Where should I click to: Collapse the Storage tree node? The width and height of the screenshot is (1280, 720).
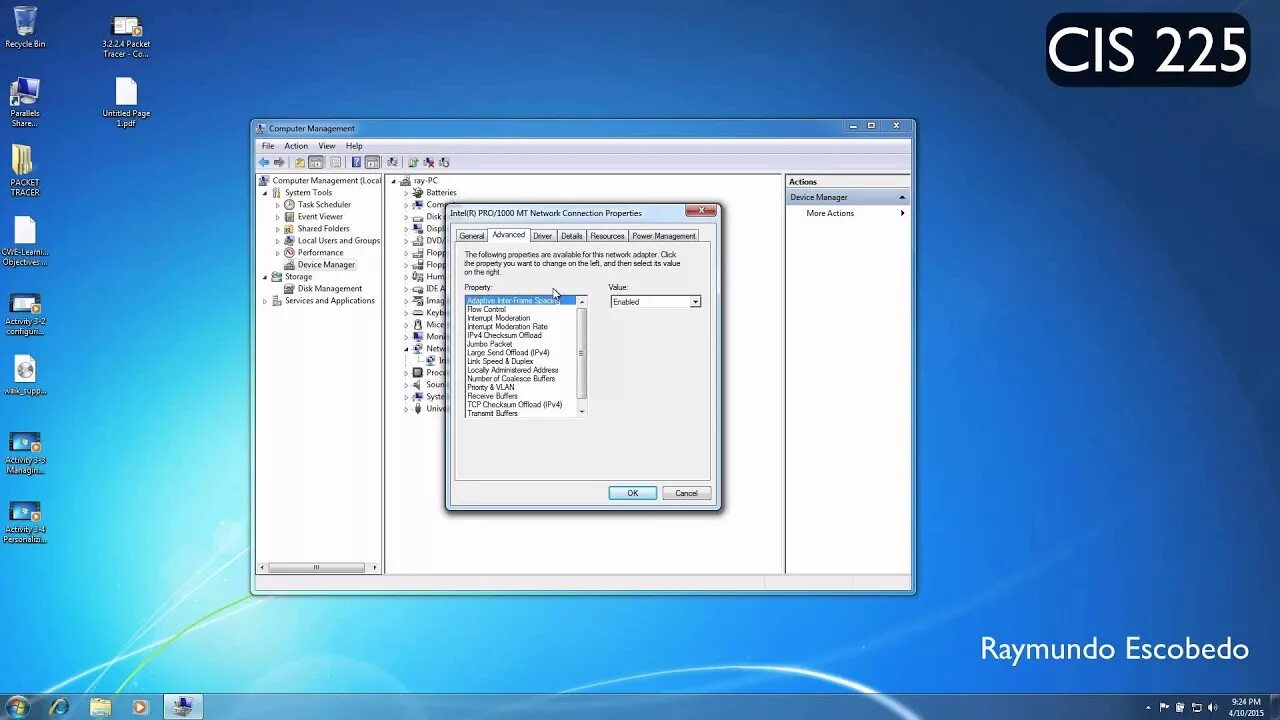tap(266, 277)
